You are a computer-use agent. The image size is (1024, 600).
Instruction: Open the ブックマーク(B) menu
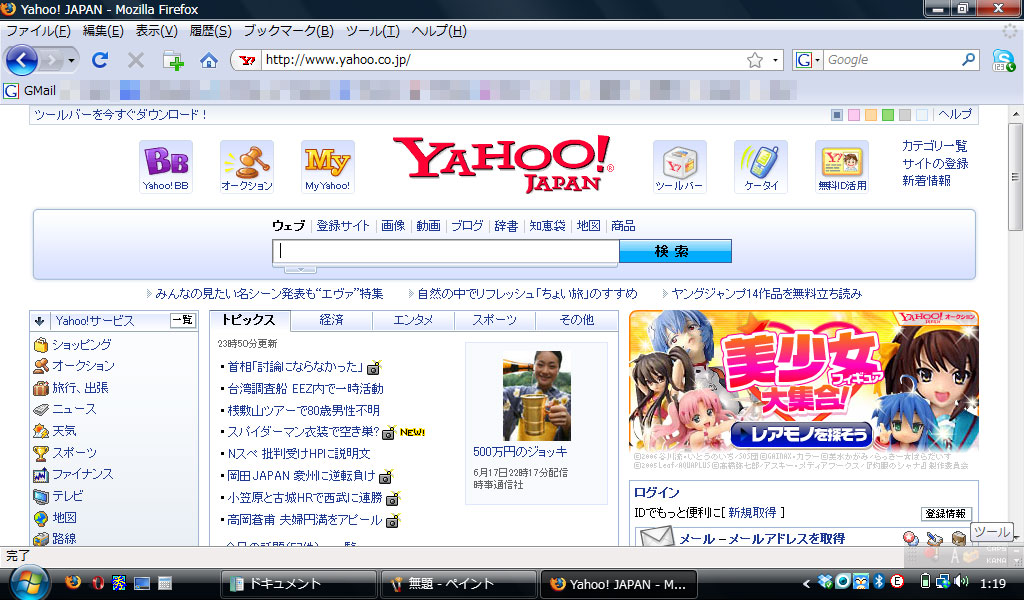[x=289, y=31]
